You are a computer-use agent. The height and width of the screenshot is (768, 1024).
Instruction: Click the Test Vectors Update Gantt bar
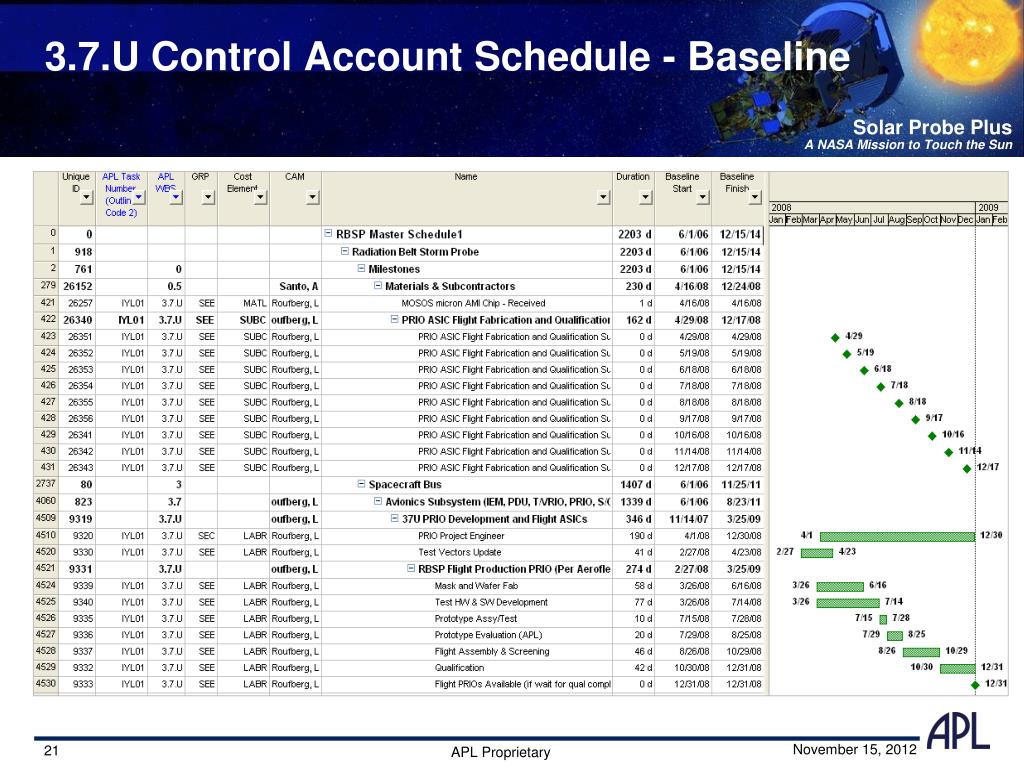(817, 553)
